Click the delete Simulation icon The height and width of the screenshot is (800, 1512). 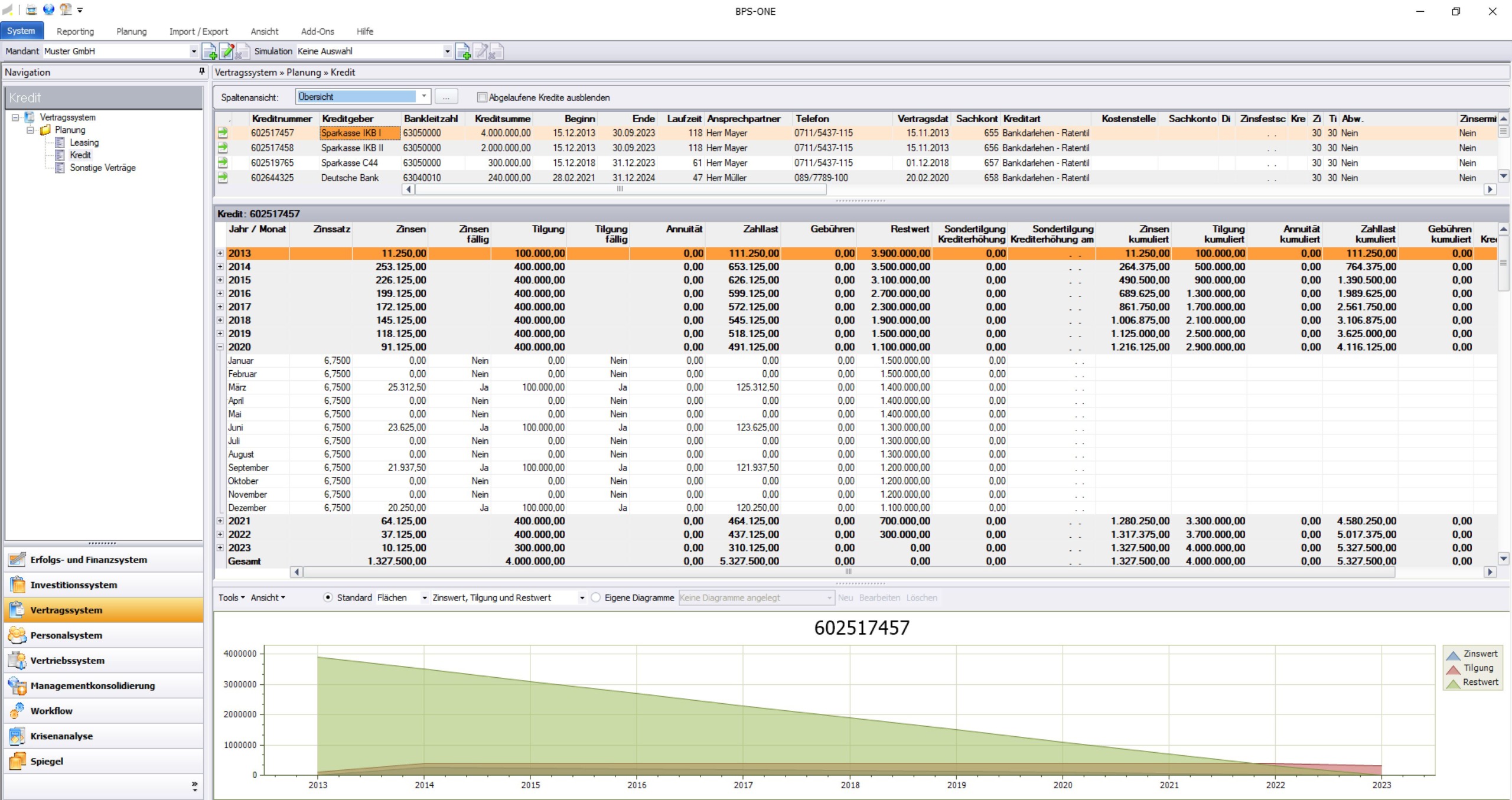coord(496,52)
